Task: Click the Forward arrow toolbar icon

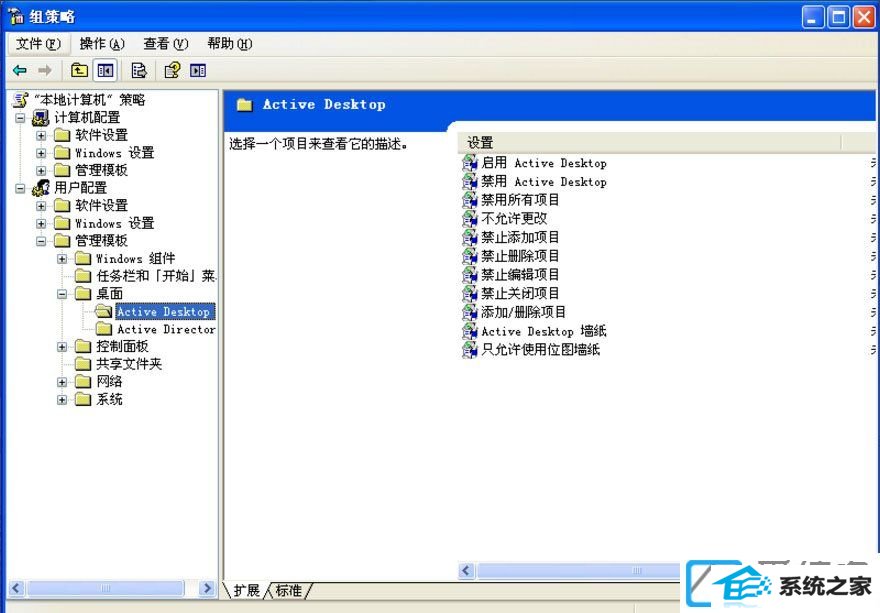Action: coord(45,70)
